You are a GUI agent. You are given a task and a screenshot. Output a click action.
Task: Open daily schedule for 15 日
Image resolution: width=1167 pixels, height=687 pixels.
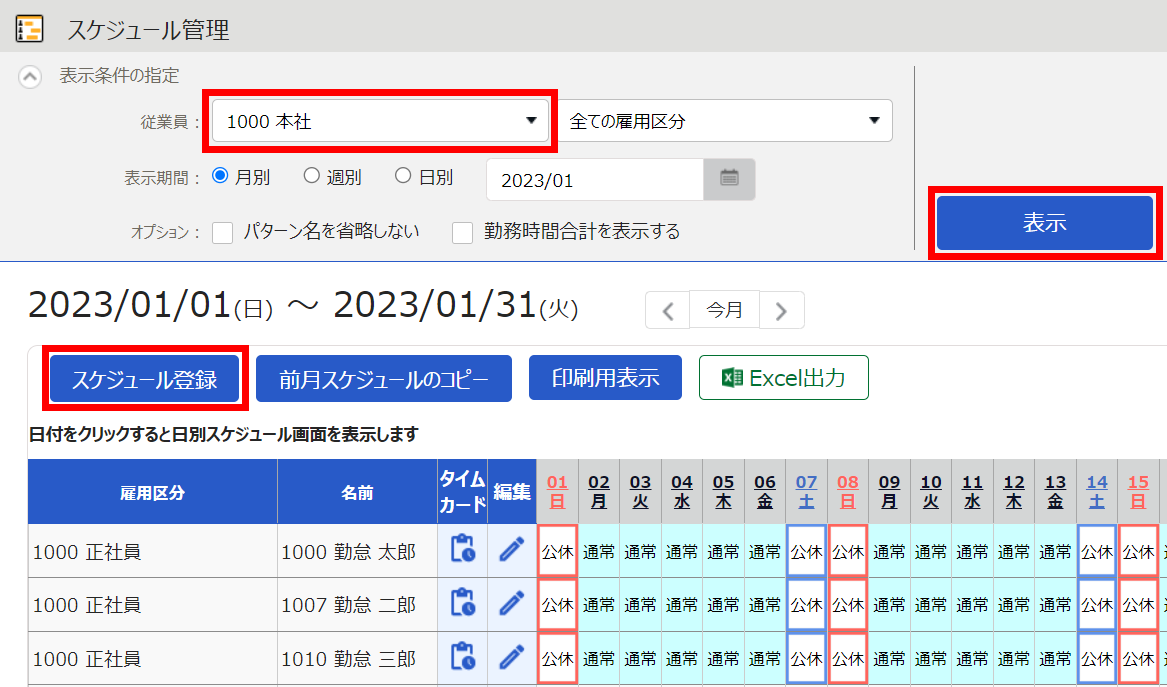(1139, 492)
